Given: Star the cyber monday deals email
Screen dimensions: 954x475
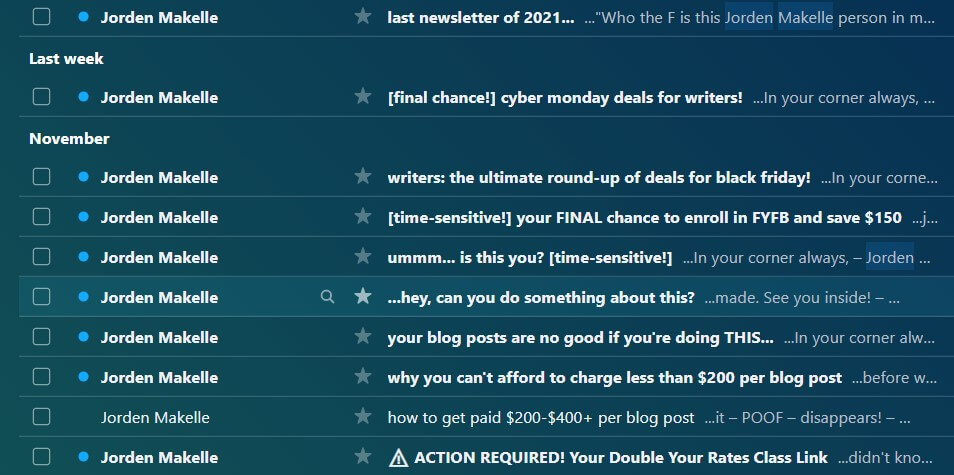Looking at the screenshot, I should pyautogui.click(x=363, y=97).
